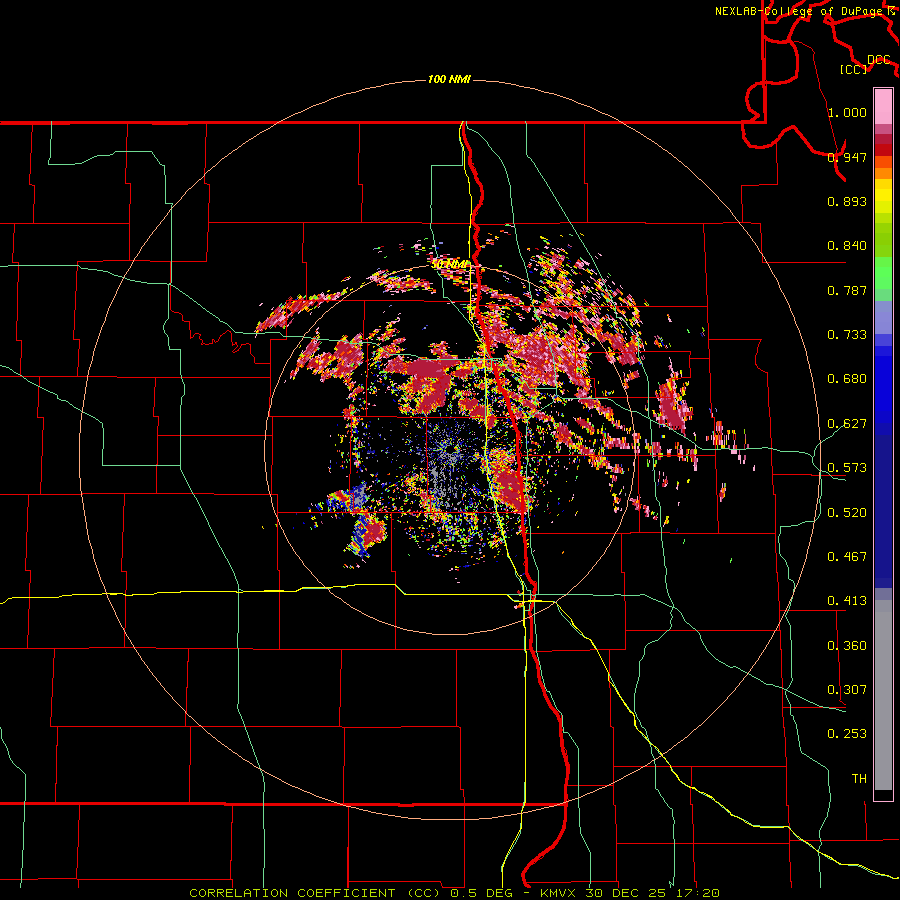The height and width of the screenshot is (900, 900).
Task: Click the [CC] units label
Action: (854, 69)
